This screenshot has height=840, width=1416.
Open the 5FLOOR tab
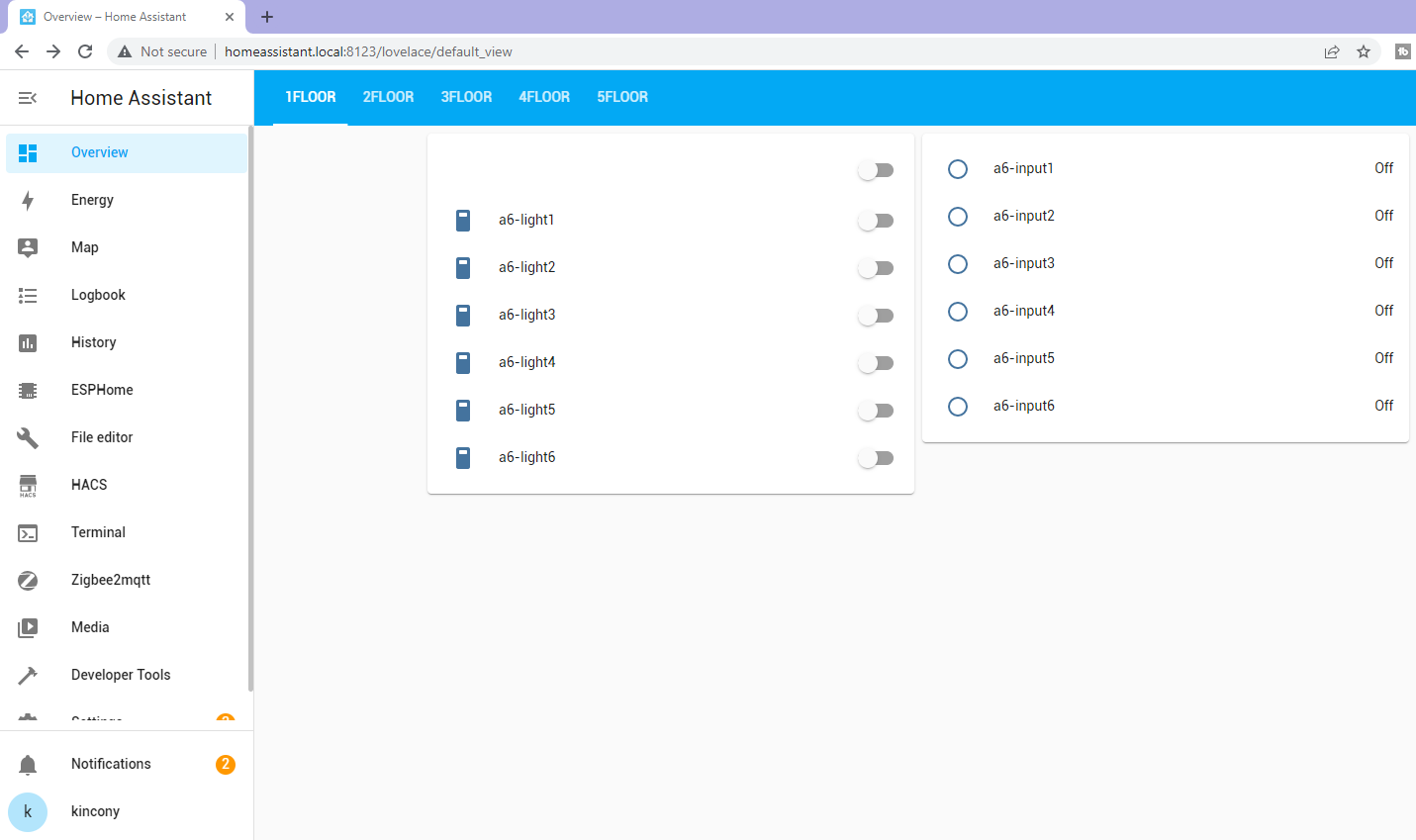click(622, 97)
